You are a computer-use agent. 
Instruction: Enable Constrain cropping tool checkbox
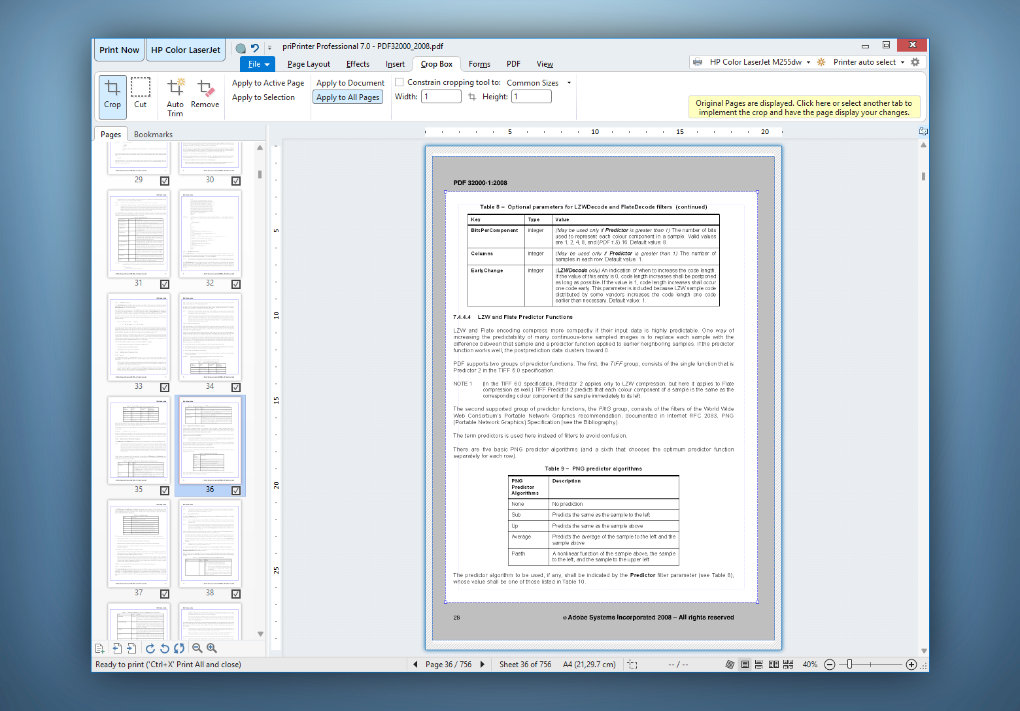click(399, 83)
